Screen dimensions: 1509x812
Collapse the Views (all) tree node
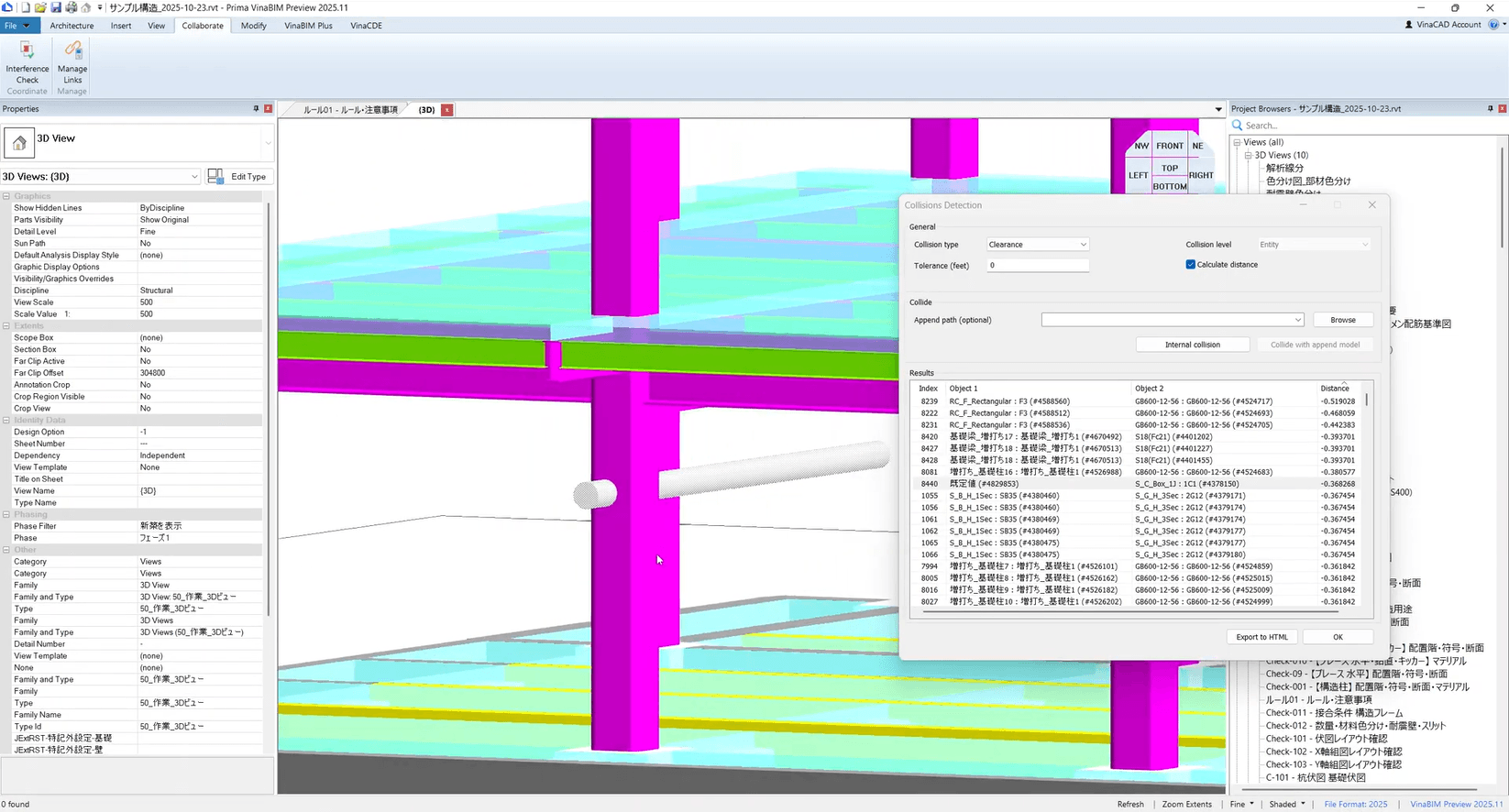[1237, 143]
